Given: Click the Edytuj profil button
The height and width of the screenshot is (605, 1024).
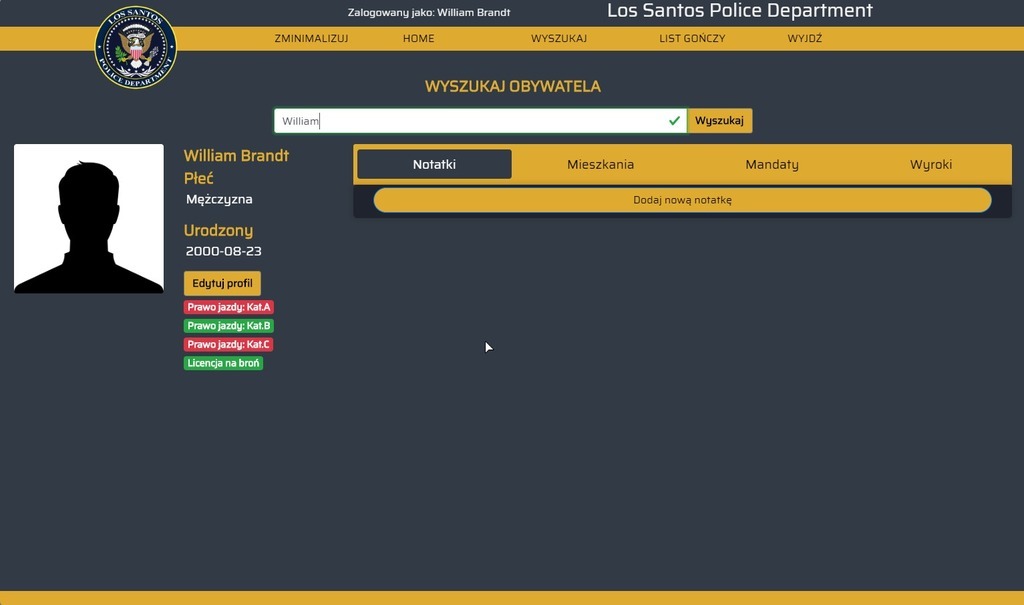Looking at the screenshot, I should click(222, 284).
